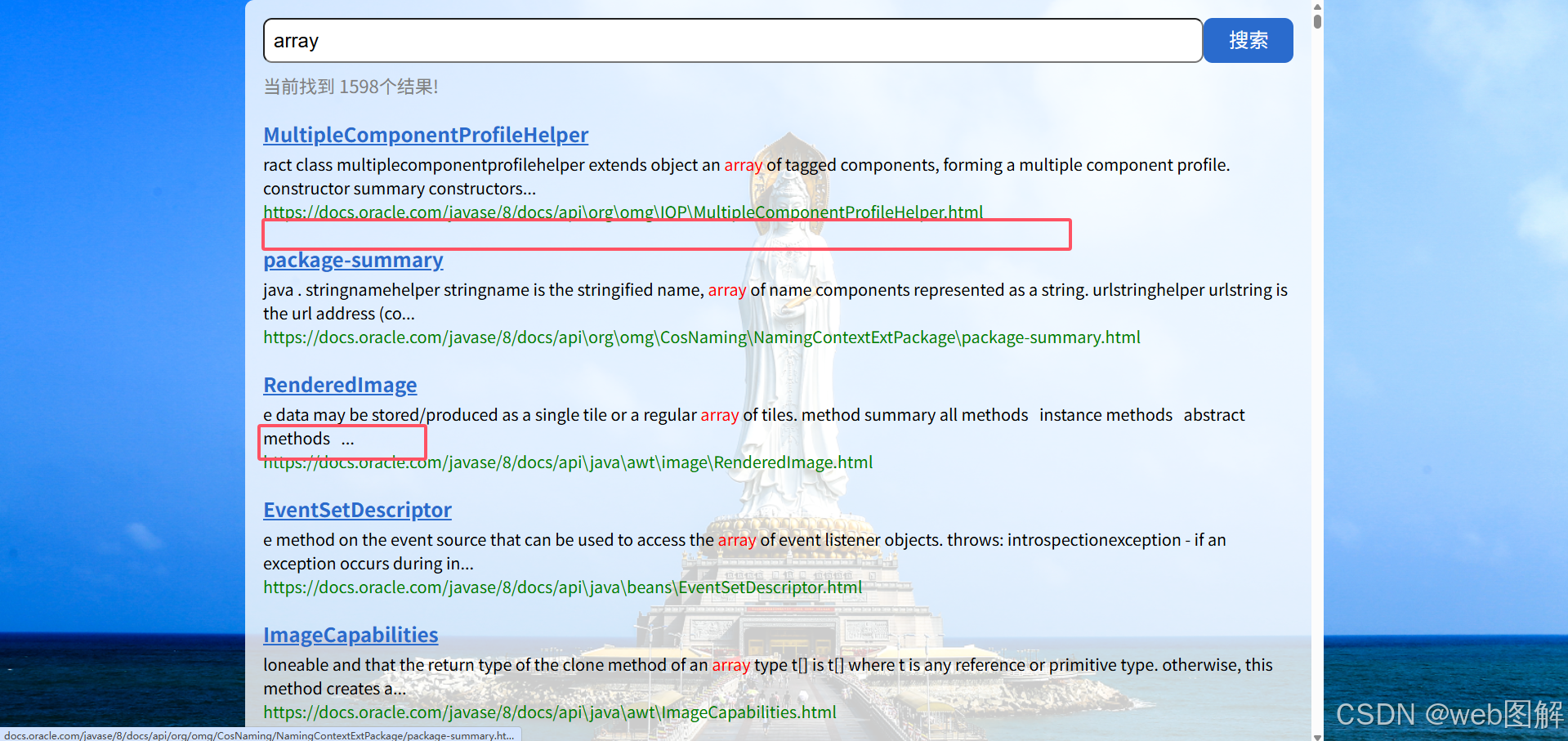Click the EventSetDescriptor description about event listener objects

coord(744,551)
